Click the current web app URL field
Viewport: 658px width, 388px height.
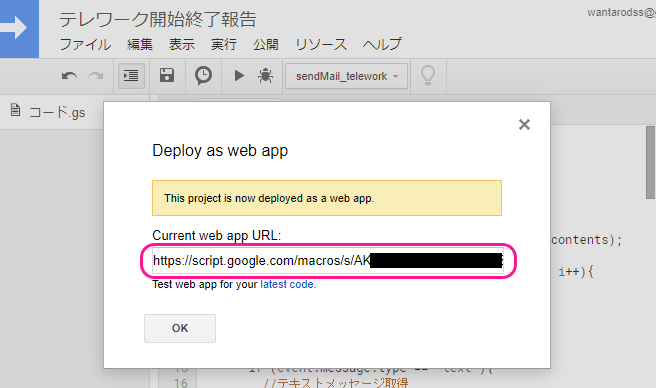point(328,260)
